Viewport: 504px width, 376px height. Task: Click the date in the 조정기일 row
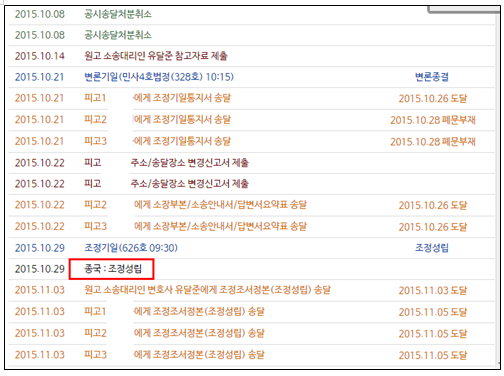(x=40, y=248)
